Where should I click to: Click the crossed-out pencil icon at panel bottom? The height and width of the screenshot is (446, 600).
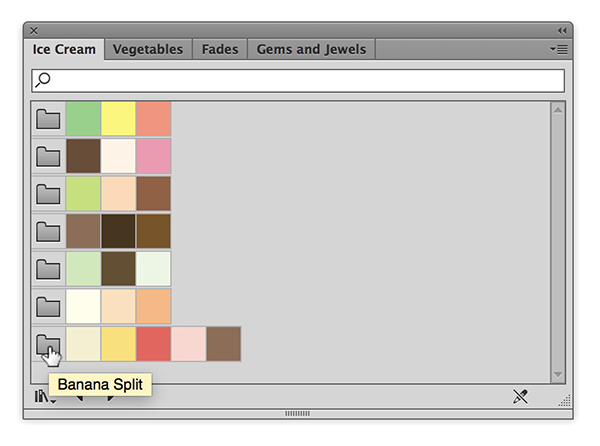point(520,396)
